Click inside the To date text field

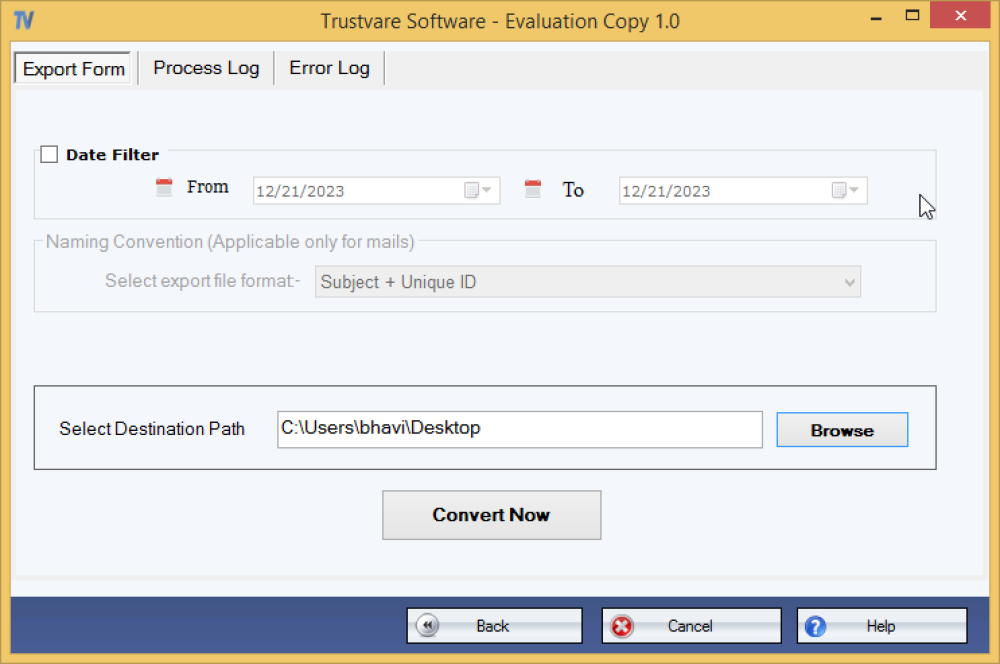tap(720, 191)
